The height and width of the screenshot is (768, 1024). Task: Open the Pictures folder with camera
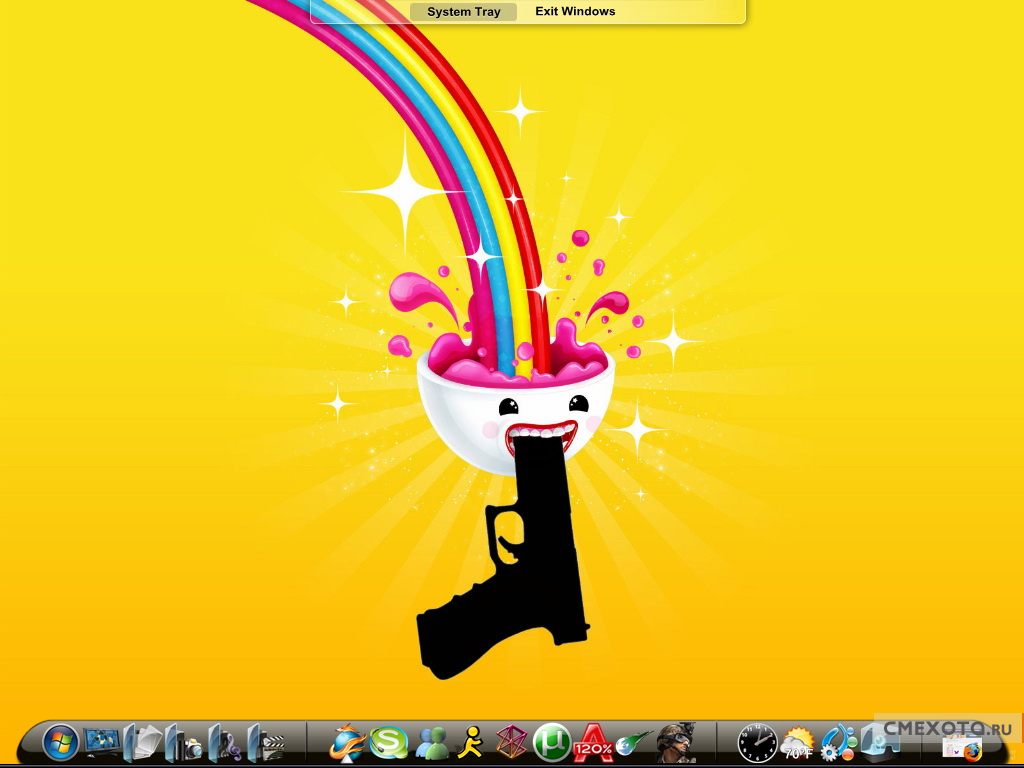(185, 743)
